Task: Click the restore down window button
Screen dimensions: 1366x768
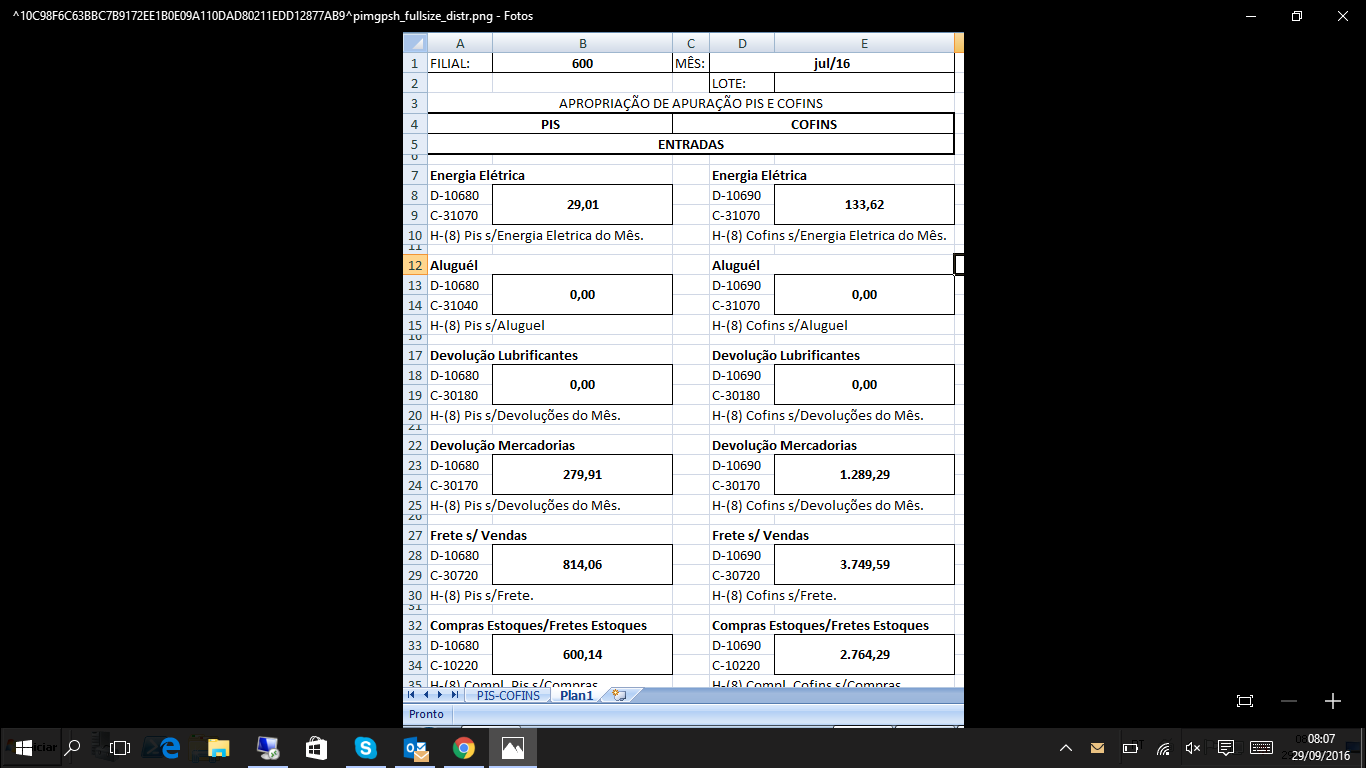Action: click(1296, 16)
